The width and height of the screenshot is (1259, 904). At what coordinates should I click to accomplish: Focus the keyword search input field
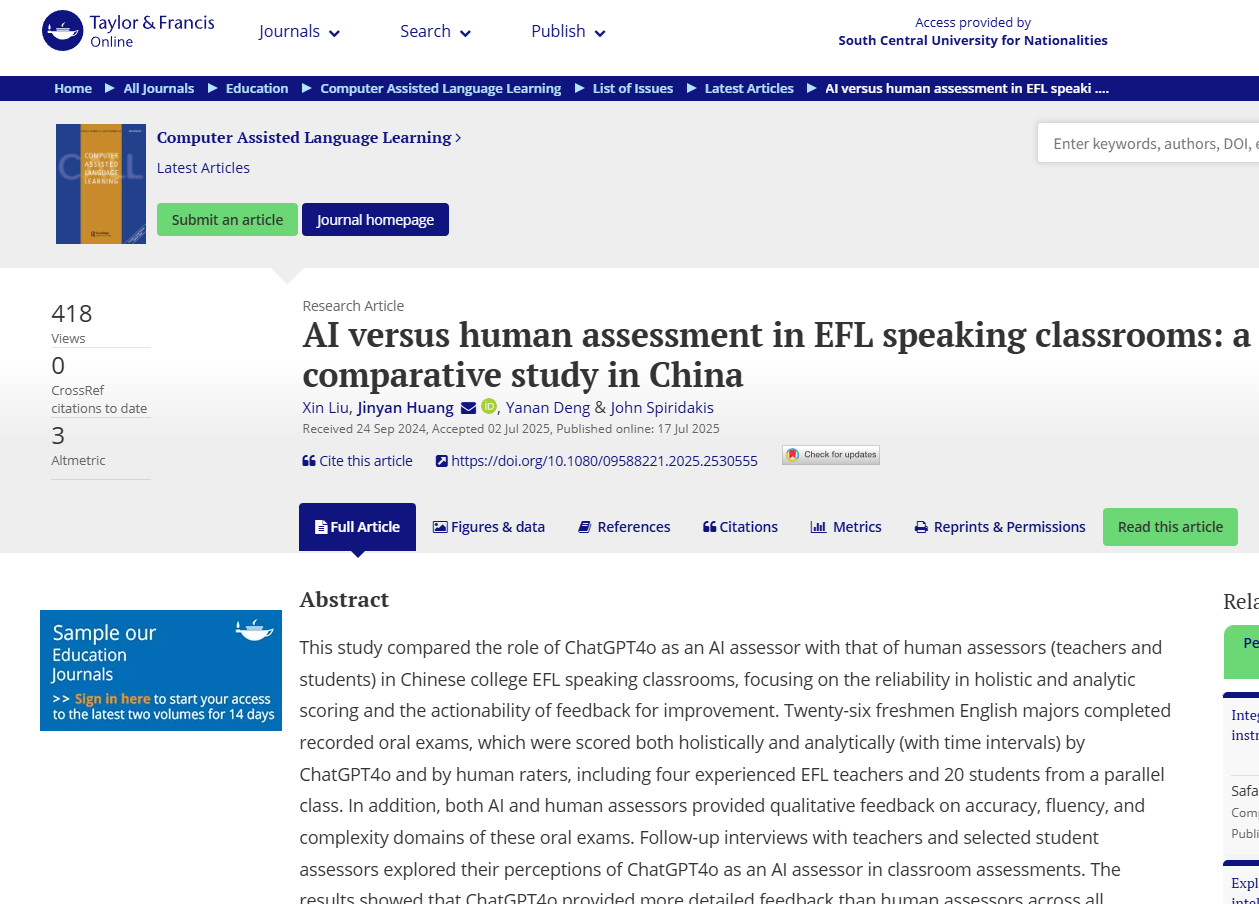coord(1150,144)
